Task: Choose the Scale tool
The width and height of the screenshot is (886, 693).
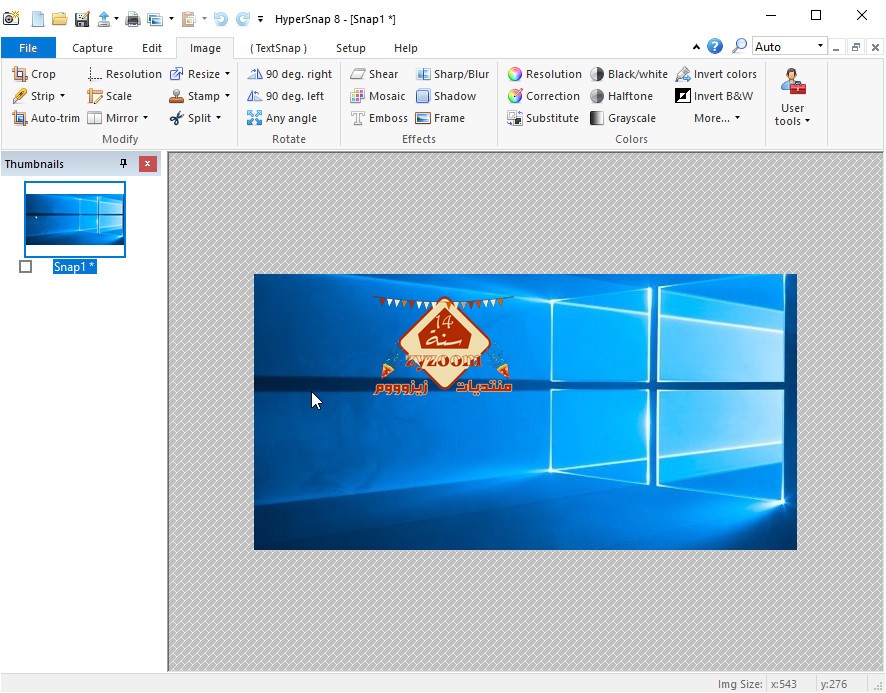Action: 110,96
